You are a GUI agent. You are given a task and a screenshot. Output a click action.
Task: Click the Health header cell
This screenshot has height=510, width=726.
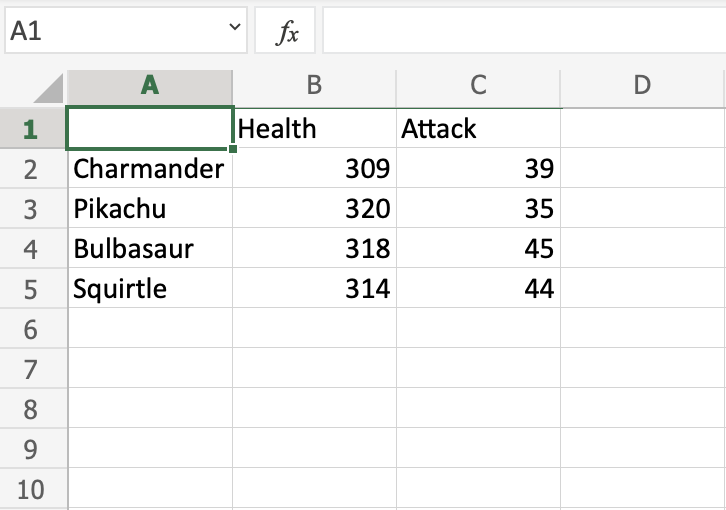tap(314, 129)
